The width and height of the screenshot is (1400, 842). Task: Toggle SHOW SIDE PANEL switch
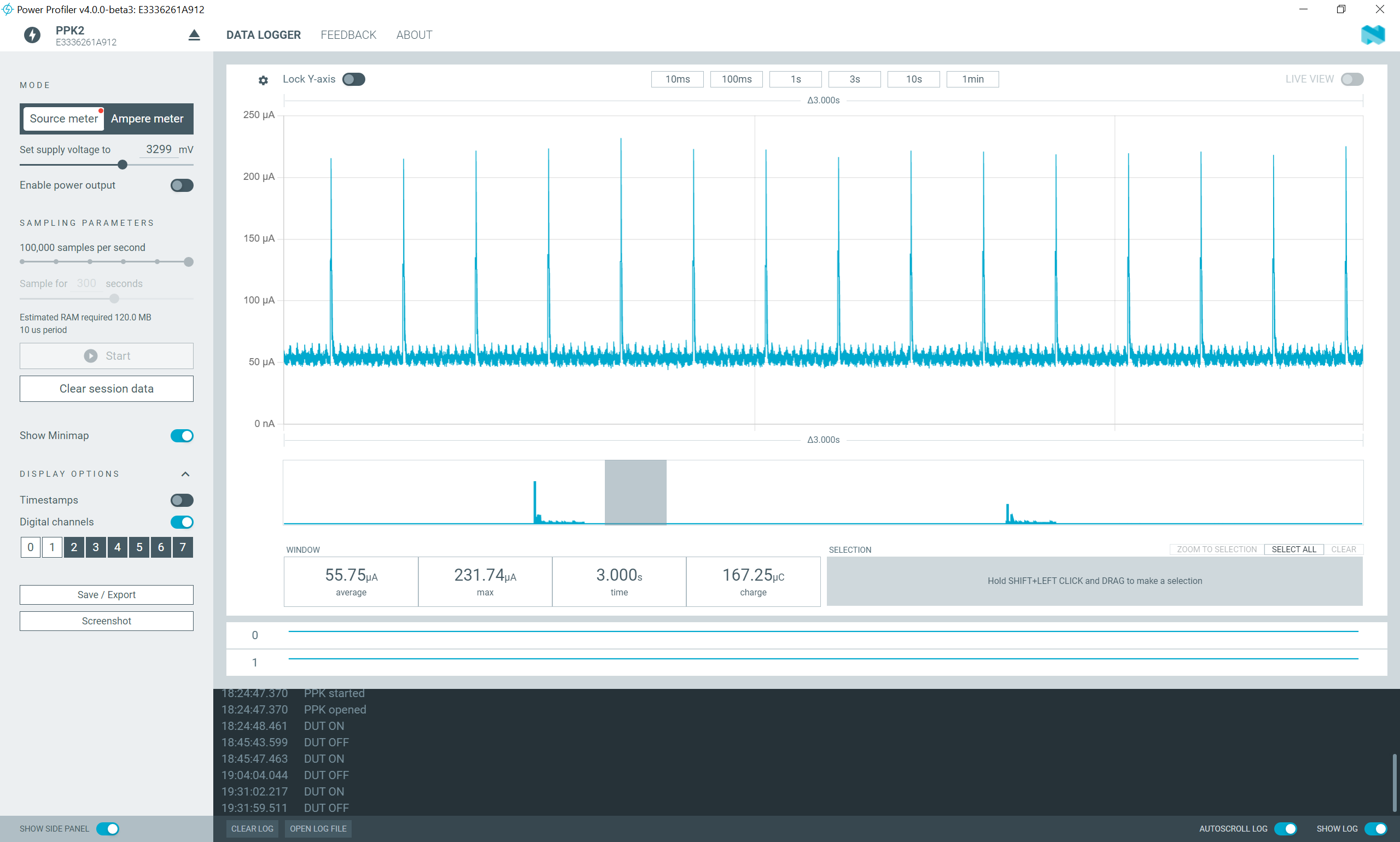click(108, 829)
